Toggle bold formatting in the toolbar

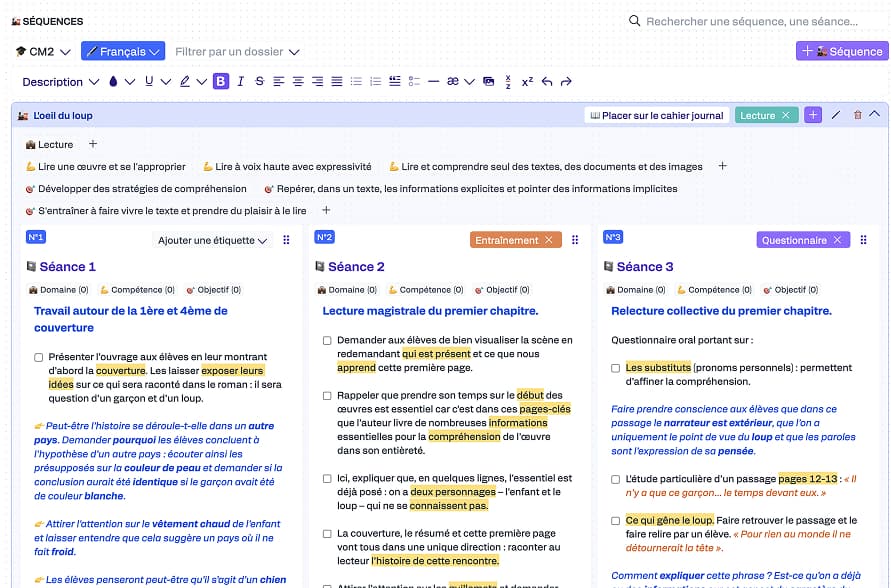coord(221,82)
